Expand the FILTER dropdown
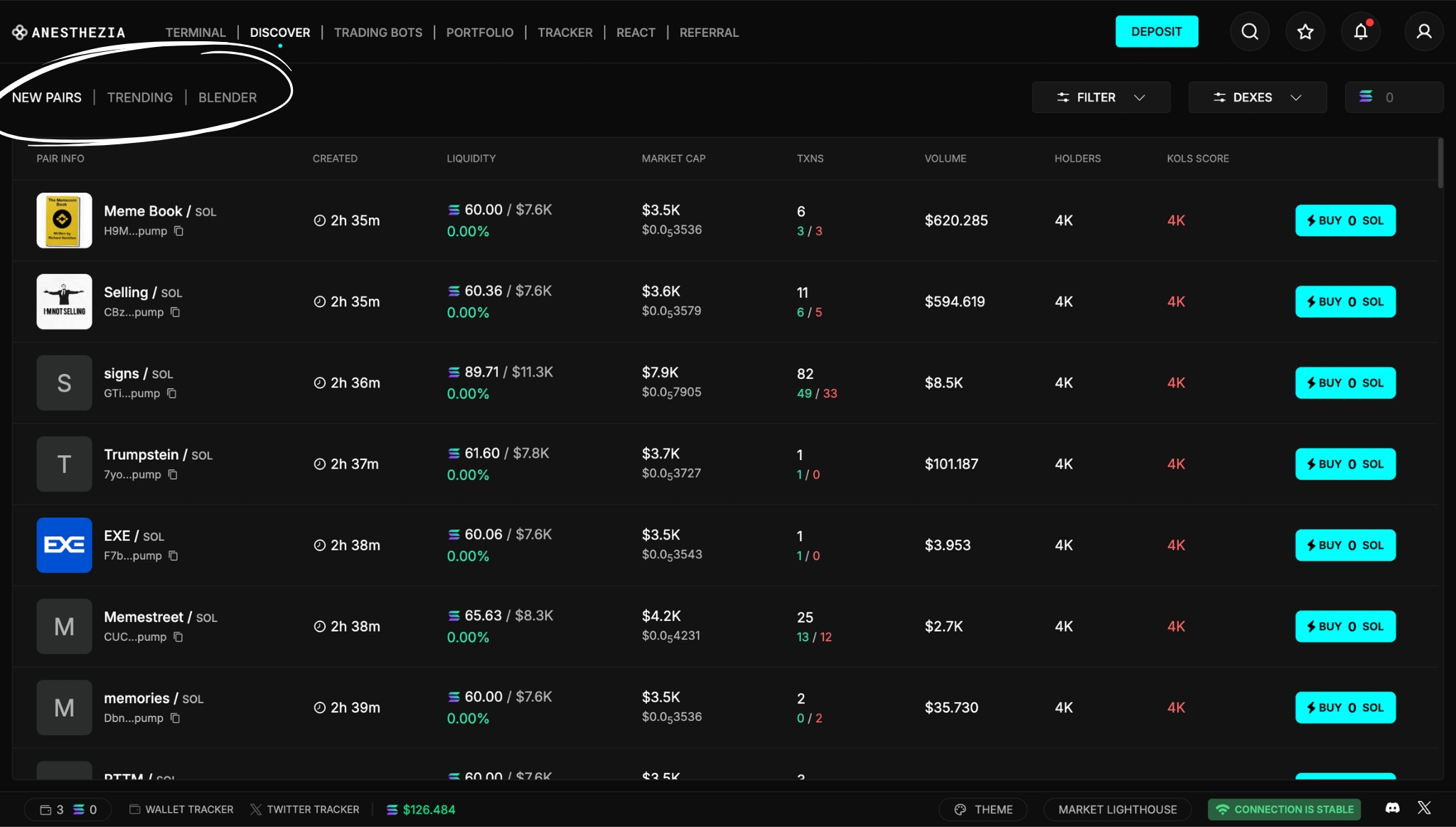 coord(1101,97)
